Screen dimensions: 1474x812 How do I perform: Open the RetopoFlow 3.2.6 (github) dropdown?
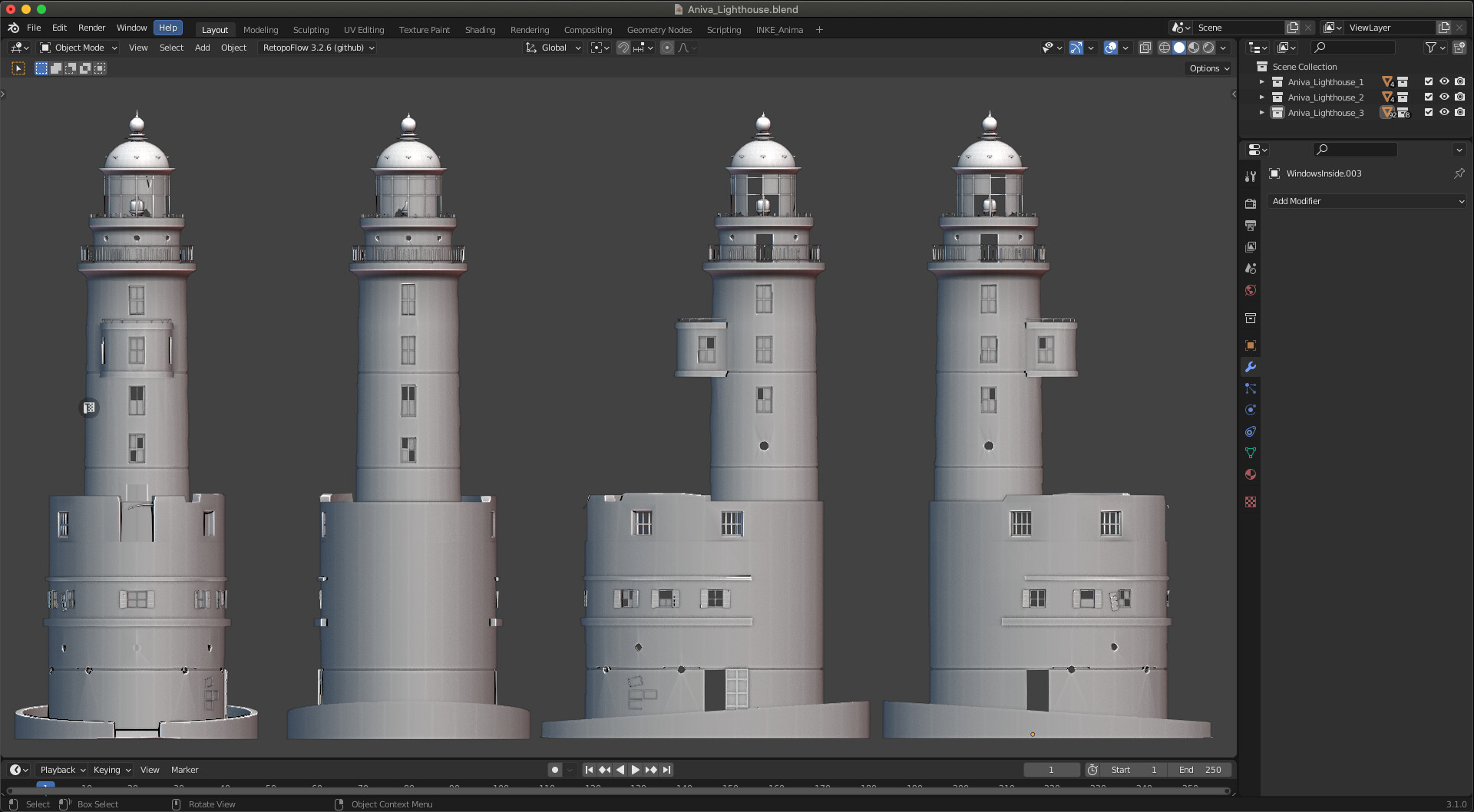tap(318, 48)
